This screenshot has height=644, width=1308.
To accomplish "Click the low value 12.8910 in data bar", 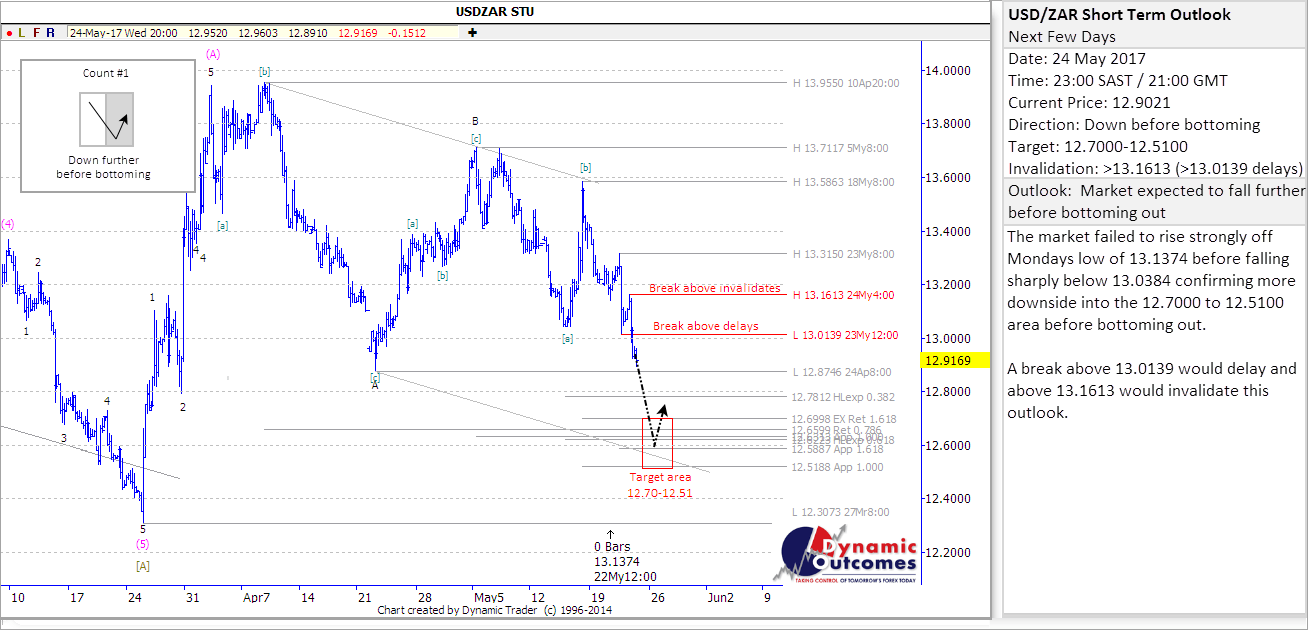I will tap(310, 33).
